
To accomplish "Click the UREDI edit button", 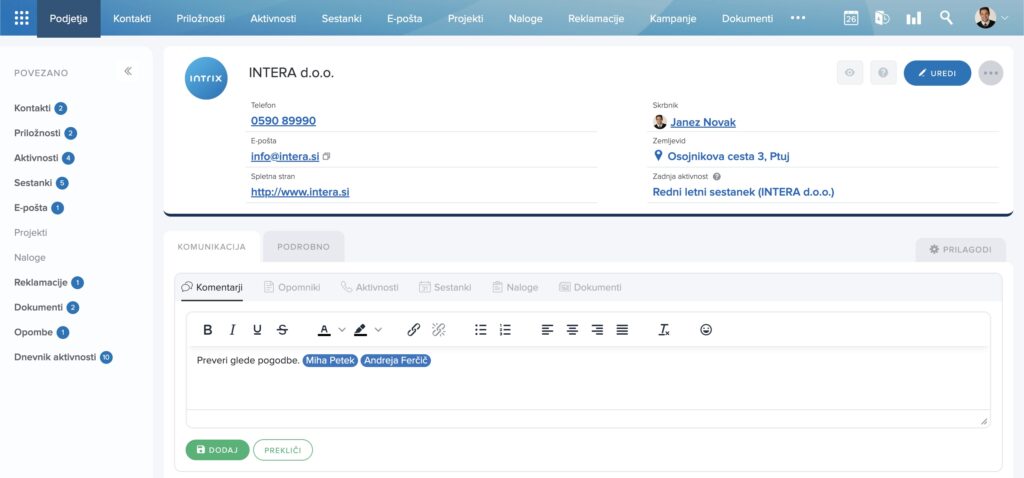I will pyautogui.click(x=937, y=73).
